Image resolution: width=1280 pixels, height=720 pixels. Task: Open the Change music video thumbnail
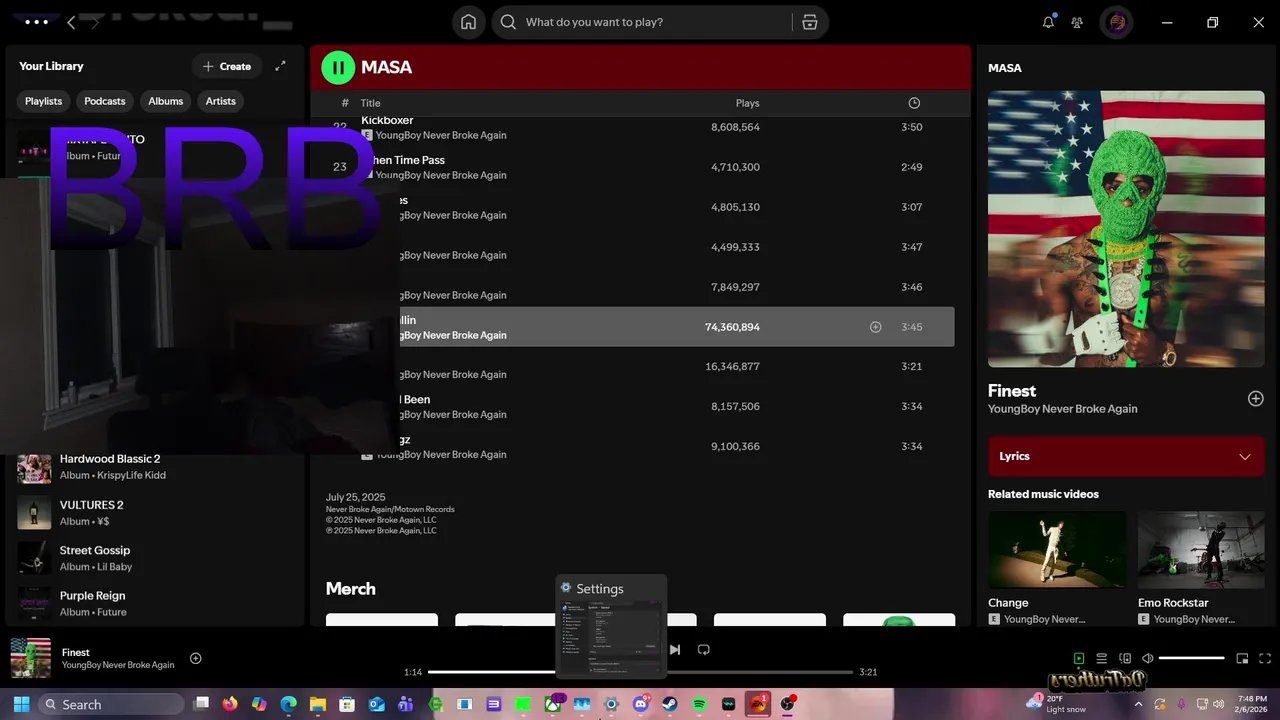coord(1057,550)
